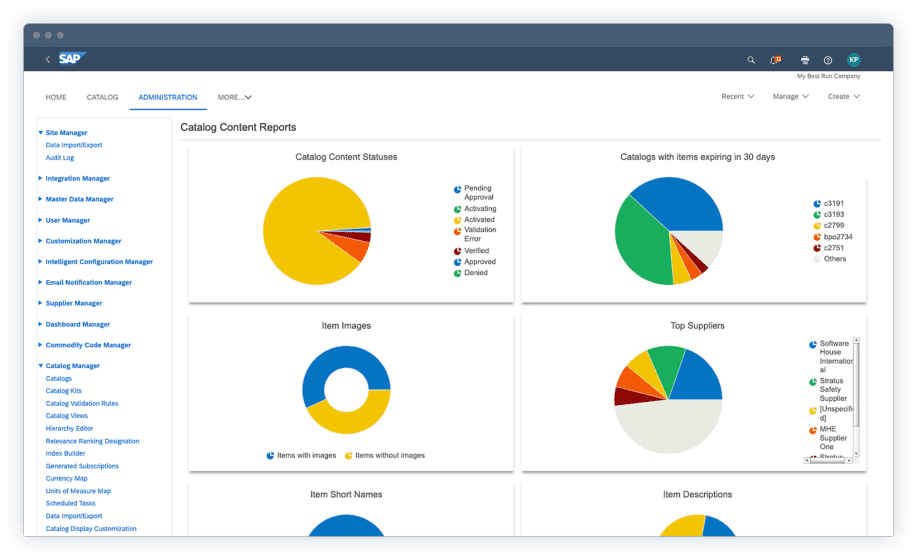Open the Audit Log link

pos(60,157)
